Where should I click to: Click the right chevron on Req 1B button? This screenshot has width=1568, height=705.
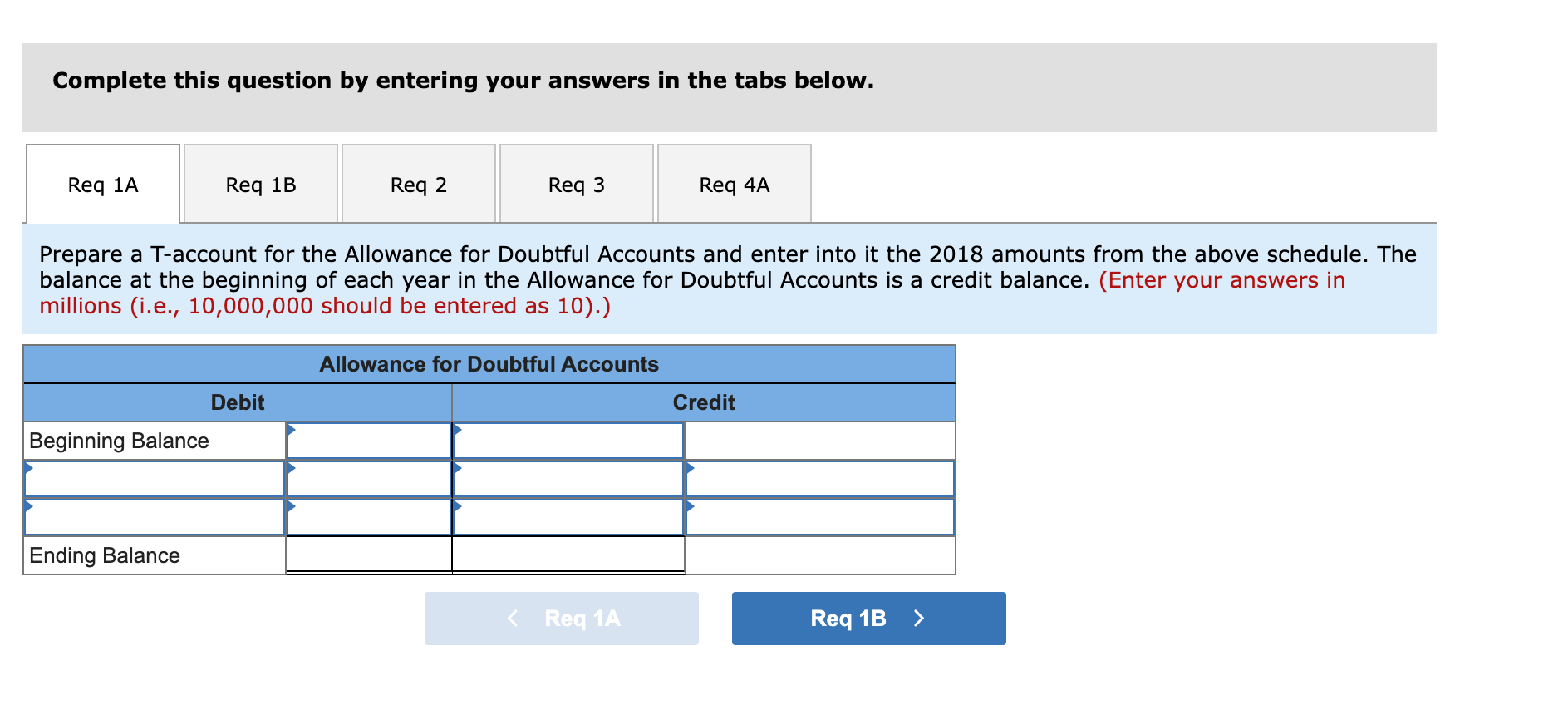tap(919, 618)
